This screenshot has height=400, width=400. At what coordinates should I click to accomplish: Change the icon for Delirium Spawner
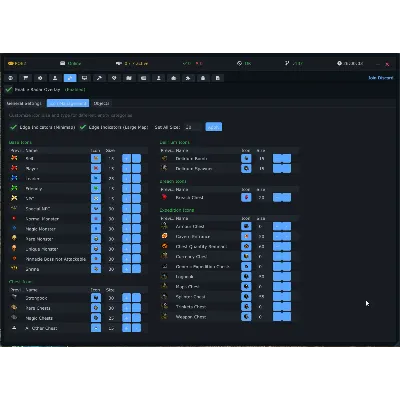tap(246, 168)
